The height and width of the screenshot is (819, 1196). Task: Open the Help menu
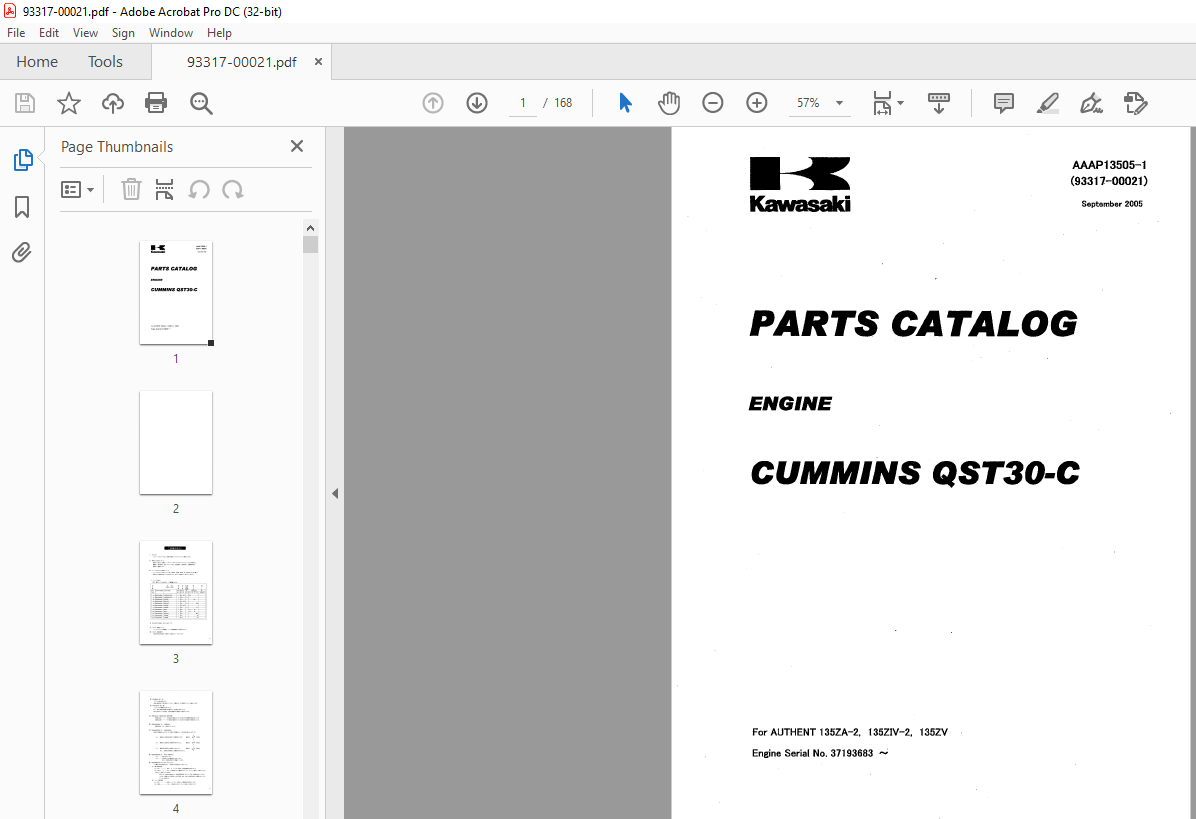point(219,33)
